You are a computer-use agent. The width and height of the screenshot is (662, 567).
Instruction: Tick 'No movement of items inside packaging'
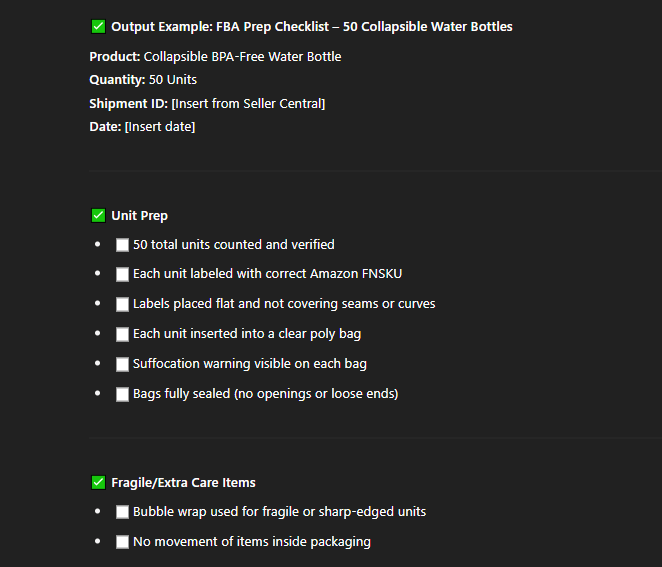(122, 542)
